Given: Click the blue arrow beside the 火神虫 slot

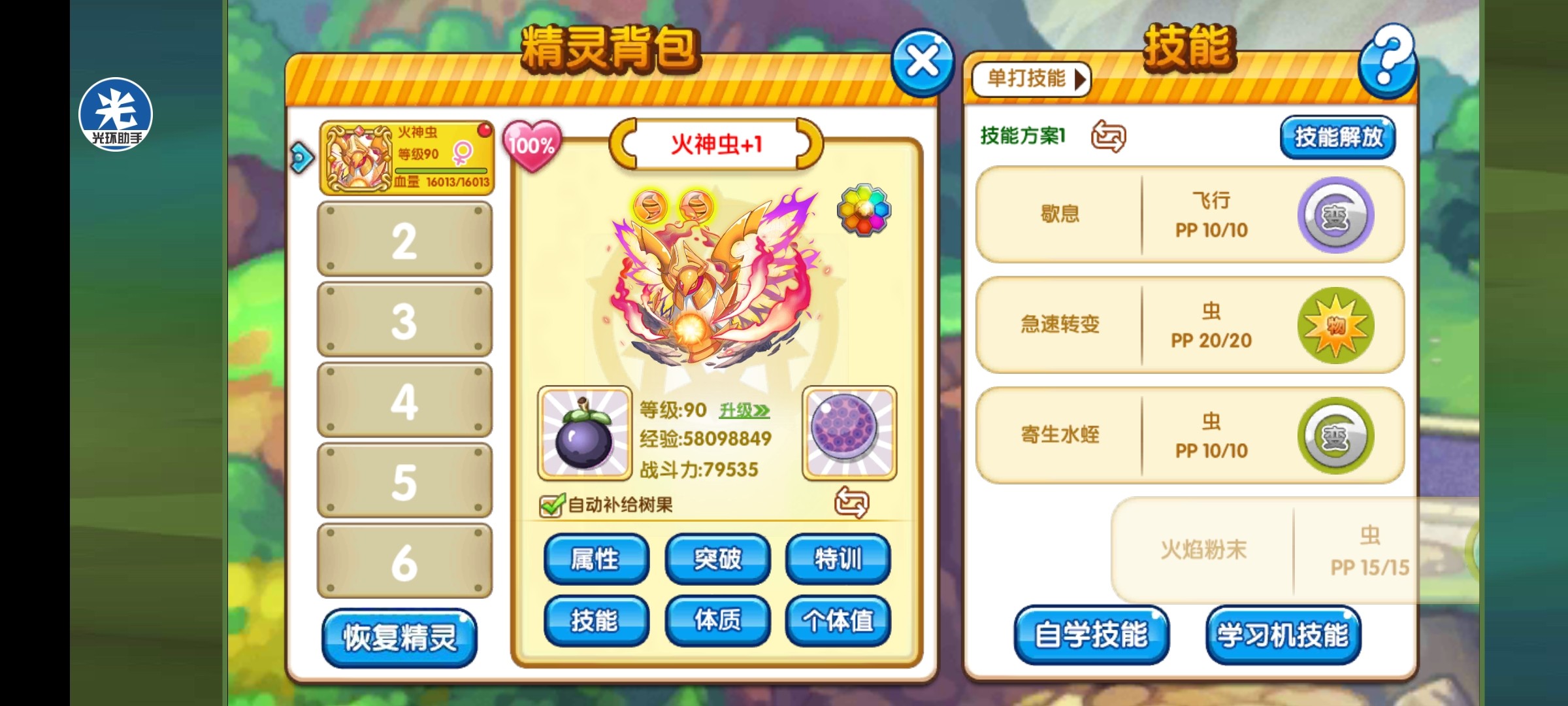Looking at the screenshot, I should point(302,158).
